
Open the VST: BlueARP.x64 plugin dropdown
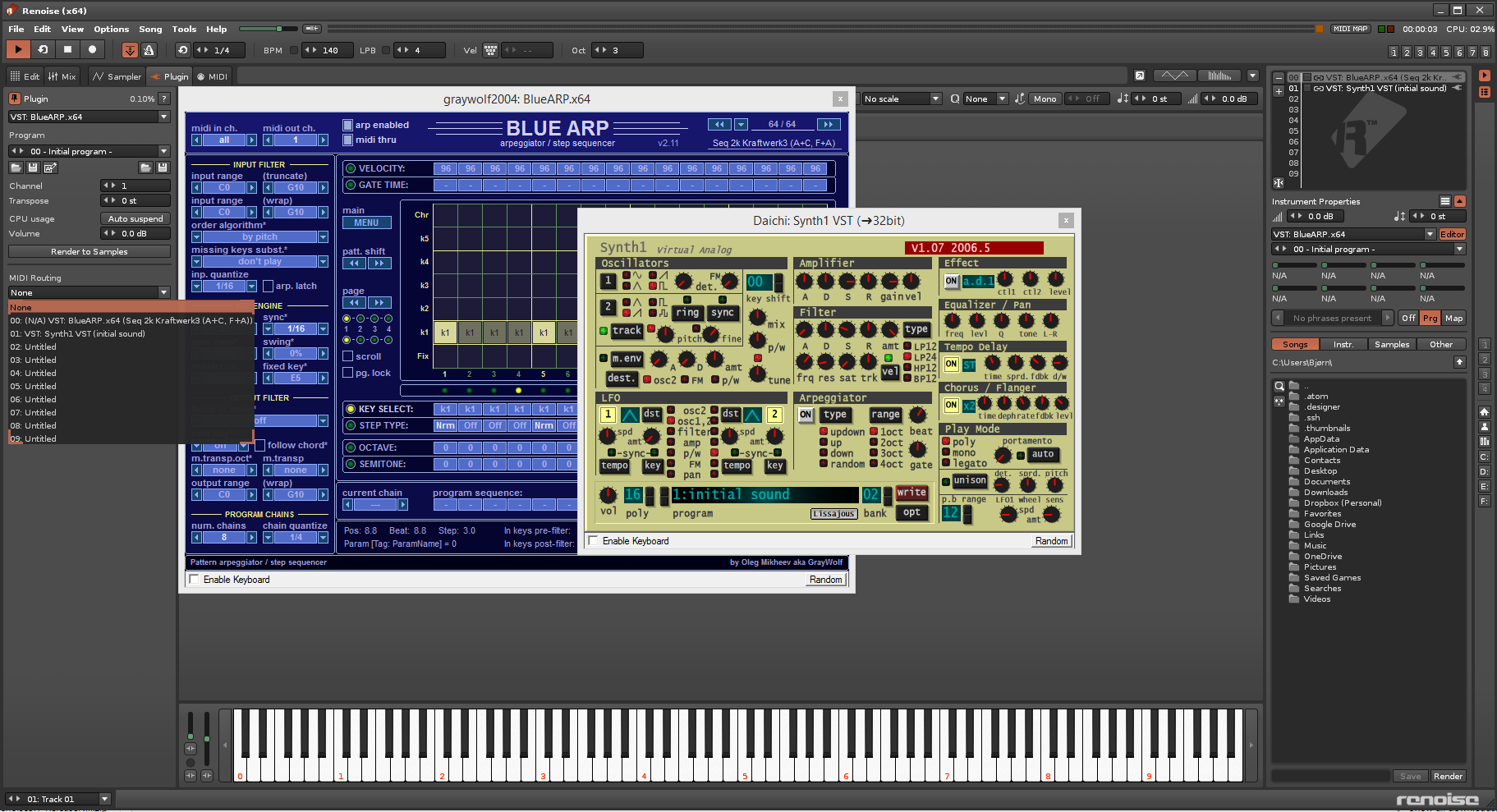point(89,117)
